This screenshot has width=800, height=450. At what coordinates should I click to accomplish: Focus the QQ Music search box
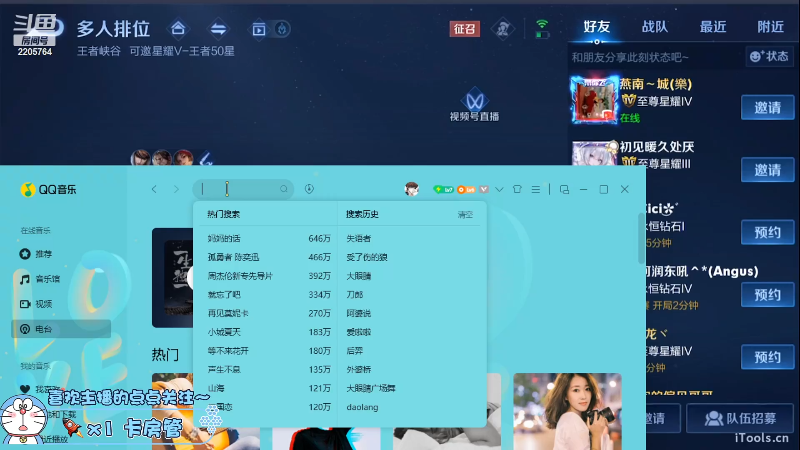coord(243,189)
